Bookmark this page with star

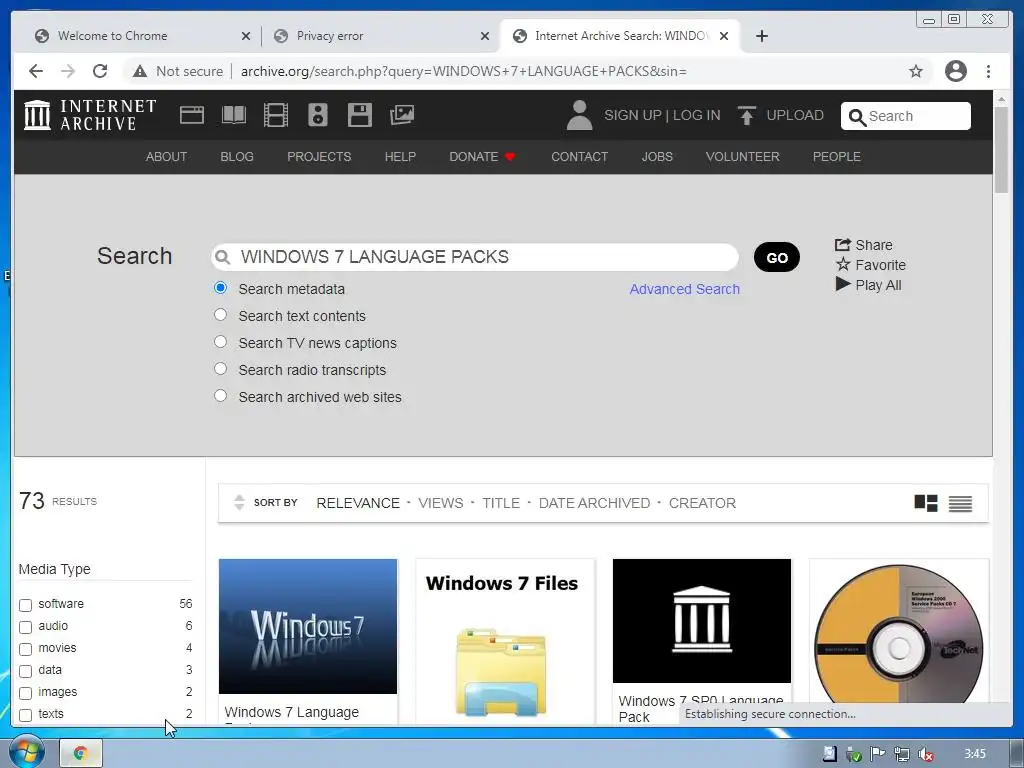point(916,71)
